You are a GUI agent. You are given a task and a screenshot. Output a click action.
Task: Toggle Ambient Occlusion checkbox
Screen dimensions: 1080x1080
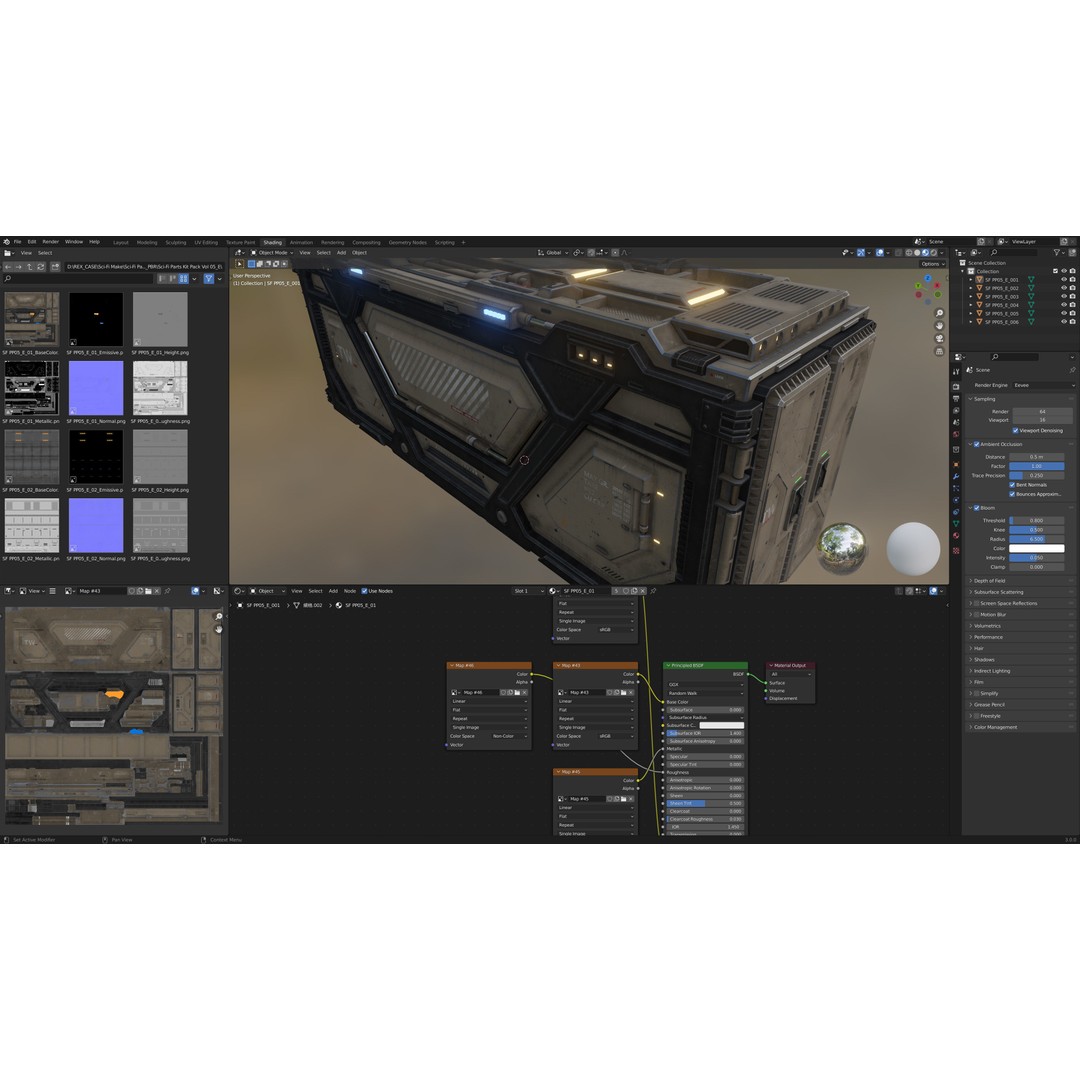976,444
